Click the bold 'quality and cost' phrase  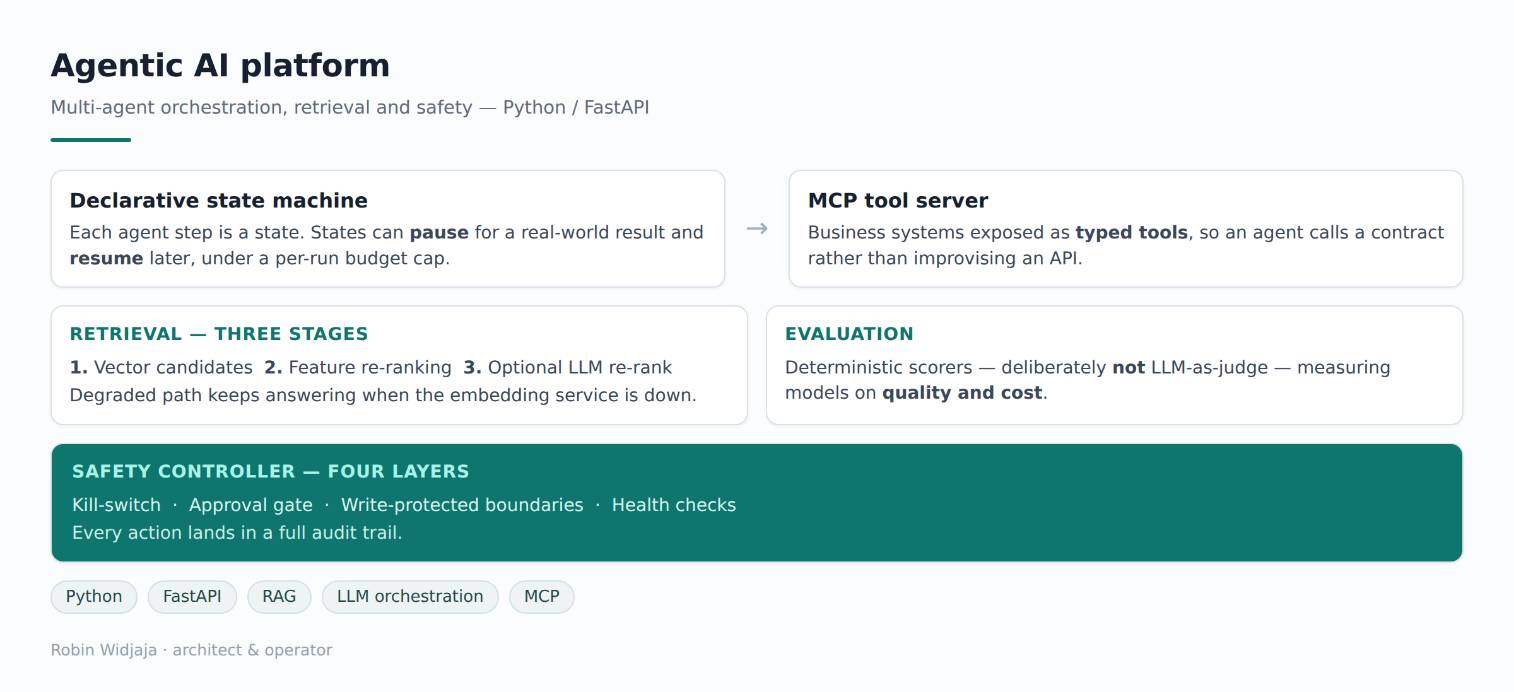[x=962, y=393]
